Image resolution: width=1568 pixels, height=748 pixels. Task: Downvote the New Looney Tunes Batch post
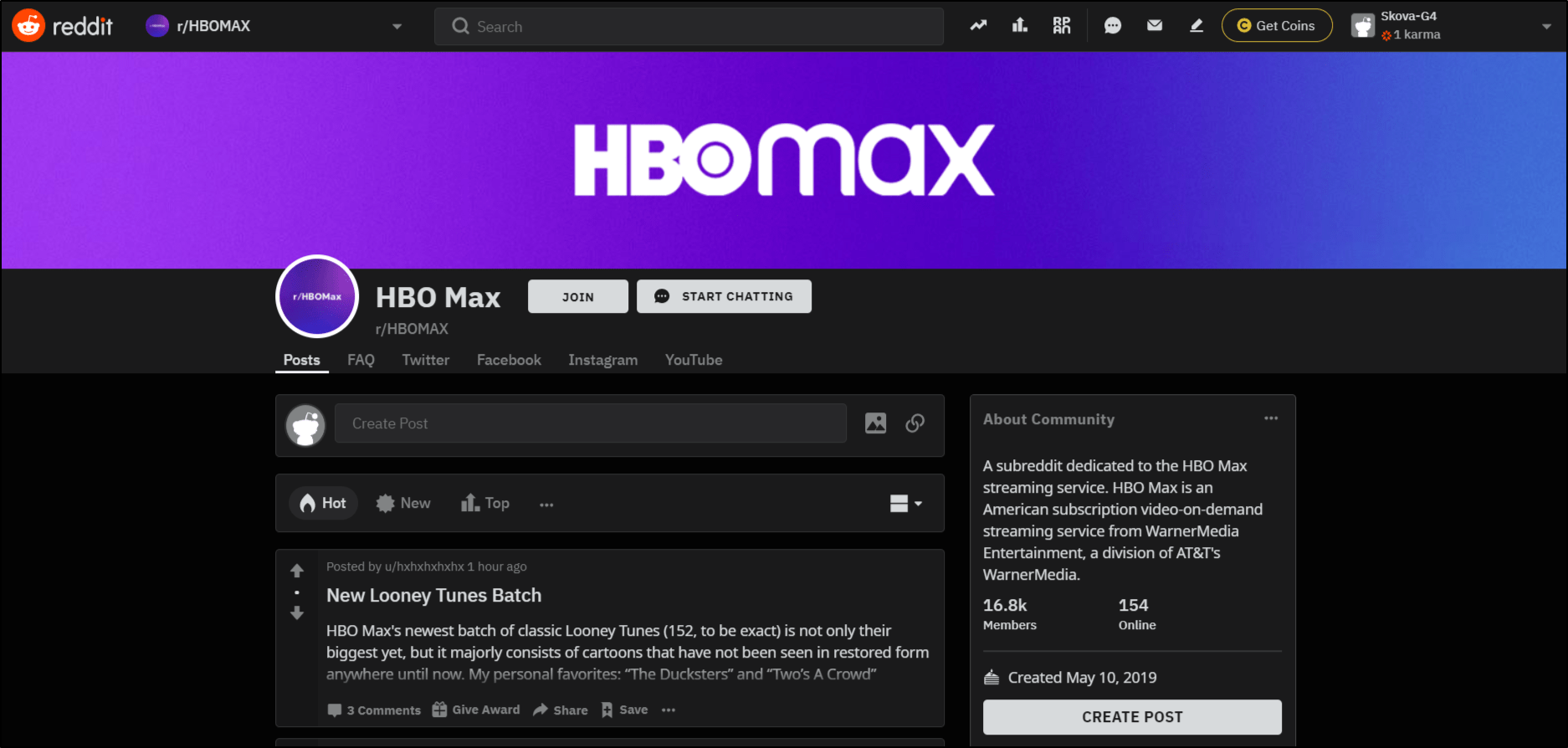point(297,613)
